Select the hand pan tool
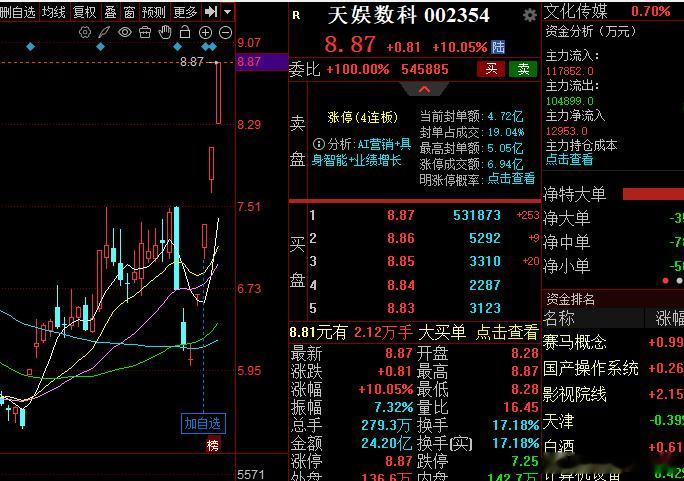This screenshot has height=481, width=684. click(x=165, y=32)
